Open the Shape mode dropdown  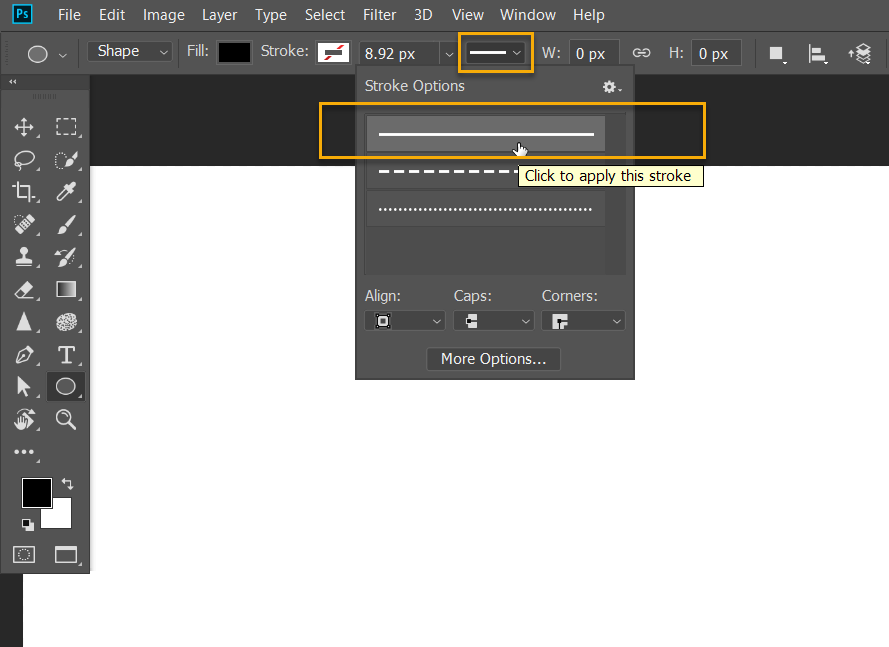click(x=128, y=50)
